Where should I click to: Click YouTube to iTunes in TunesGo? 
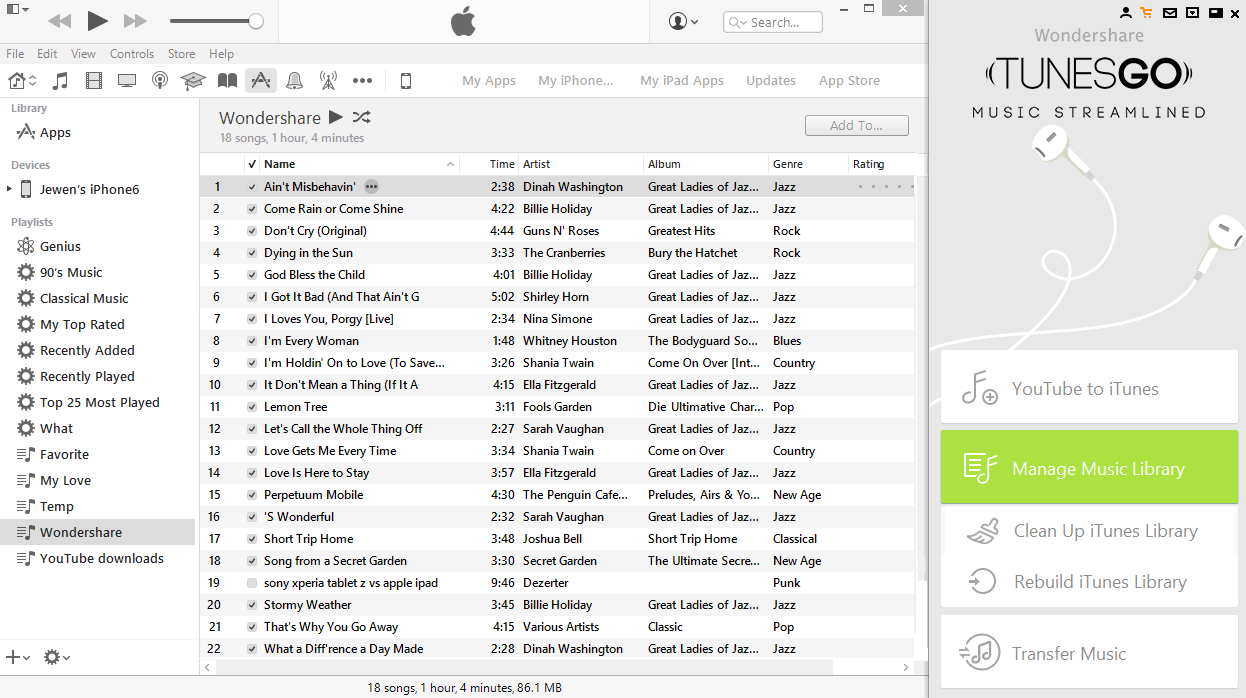click(x=1089, y=388)
